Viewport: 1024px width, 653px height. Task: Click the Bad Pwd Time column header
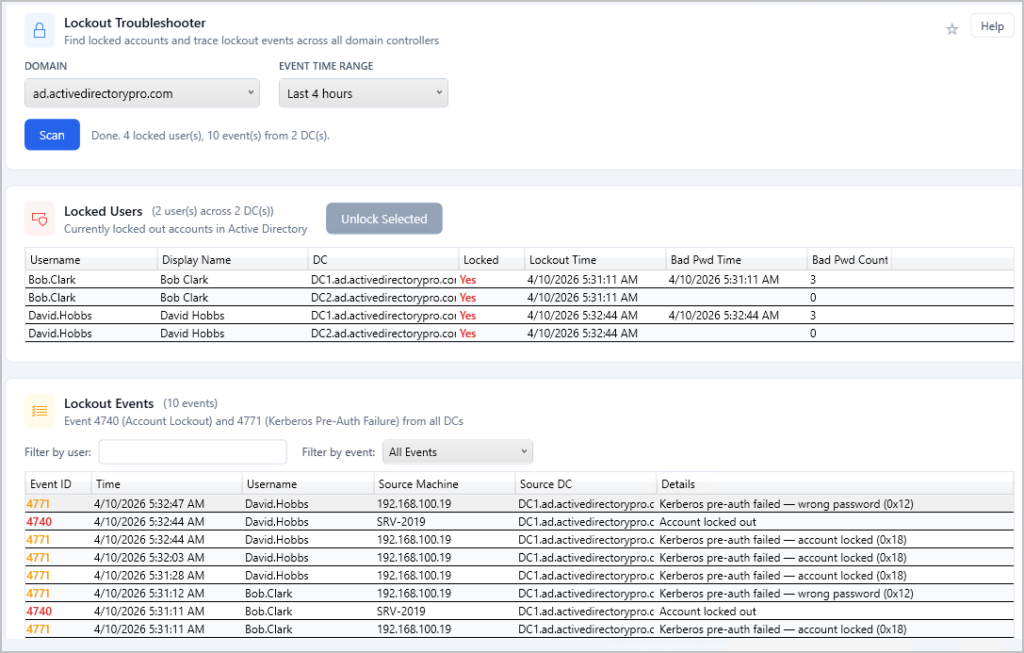(x=736, y=260)
